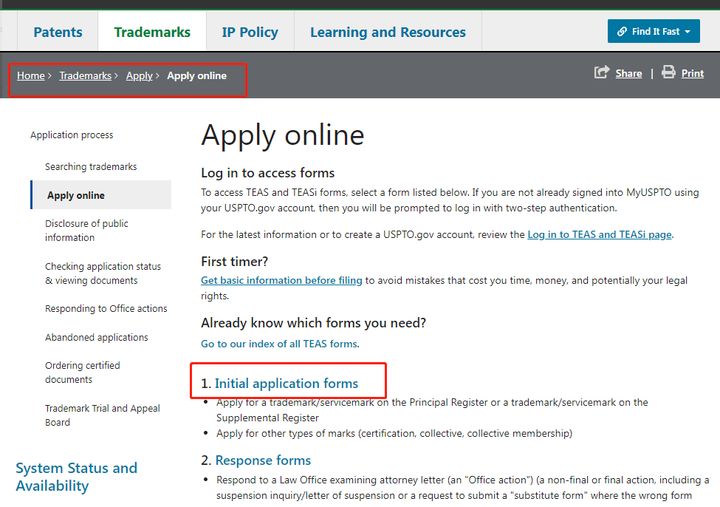This screenshot has height=507, width=720.
Task: Open Learning and Resources tab
Action: tap(387, 32)
